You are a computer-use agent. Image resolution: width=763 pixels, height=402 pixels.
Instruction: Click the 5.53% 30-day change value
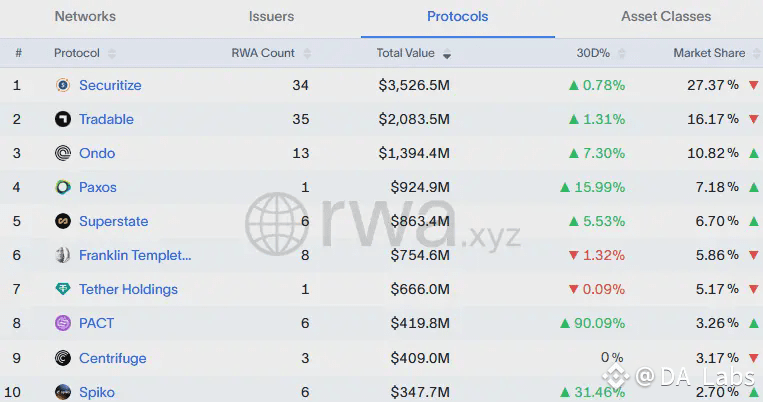[604, 221]
